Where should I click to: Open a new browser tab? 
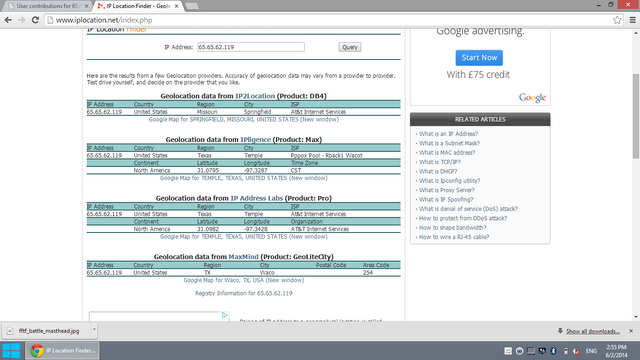(191, 6)
